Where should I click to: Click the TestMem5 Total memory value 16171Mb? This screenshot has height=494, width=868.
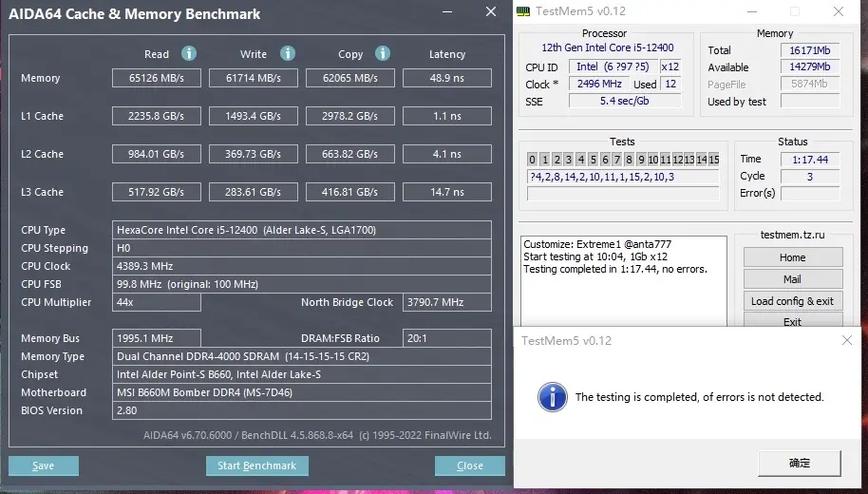coord(810,50)
